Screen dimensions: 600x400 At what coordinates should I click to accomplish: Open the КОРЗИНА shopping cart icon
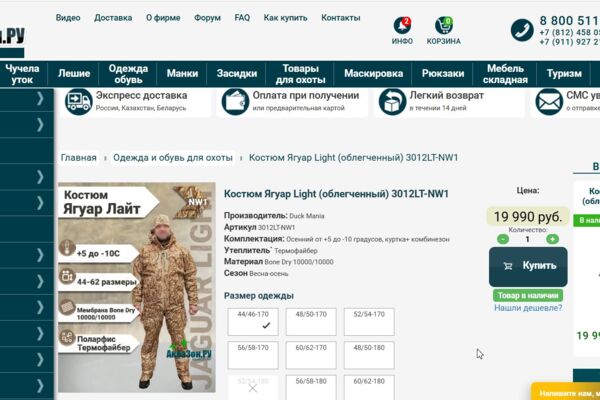[444, 25]
